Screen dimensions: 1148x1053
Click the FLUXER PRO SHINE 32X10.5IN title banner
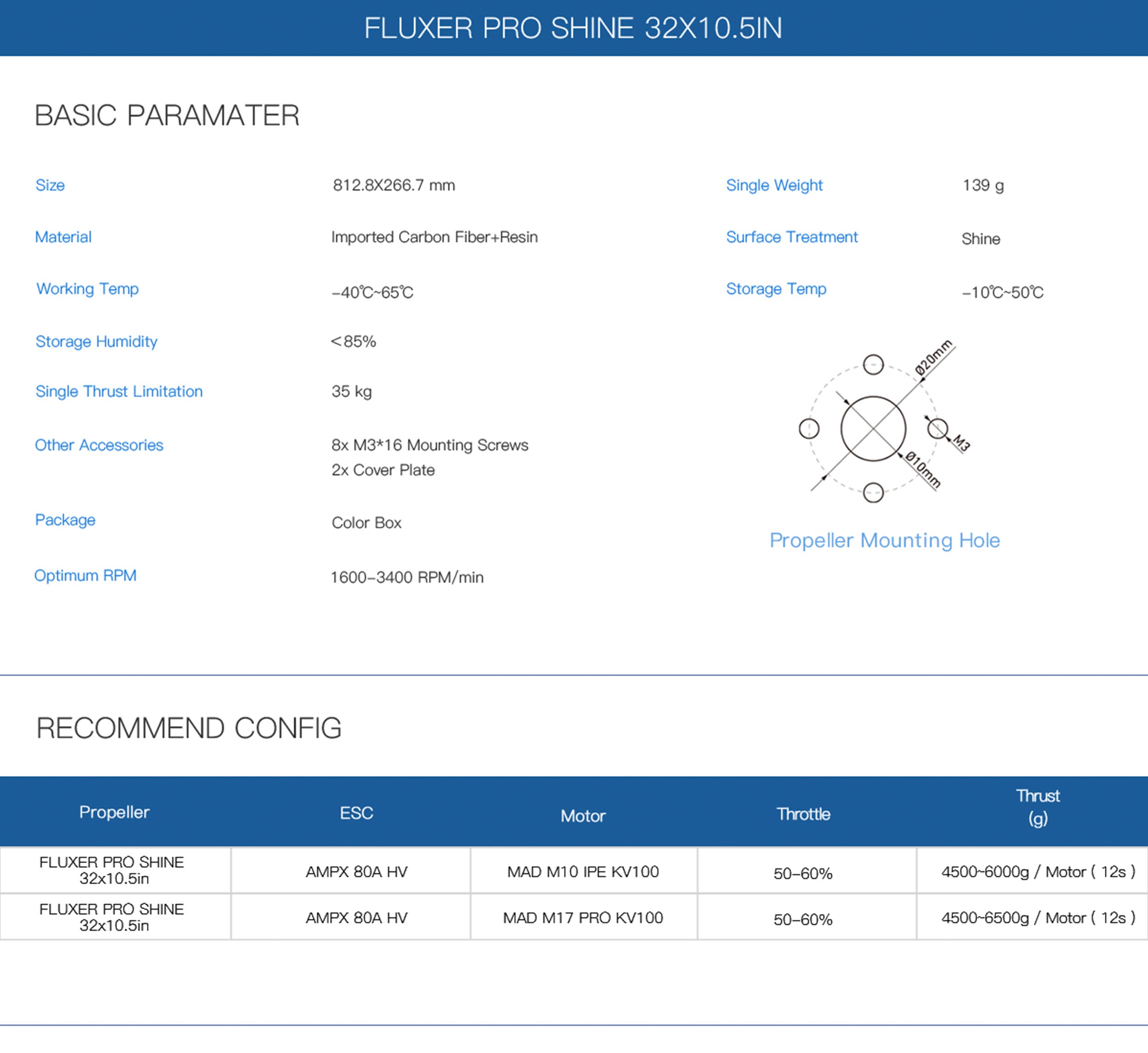(x=573, y=28)
